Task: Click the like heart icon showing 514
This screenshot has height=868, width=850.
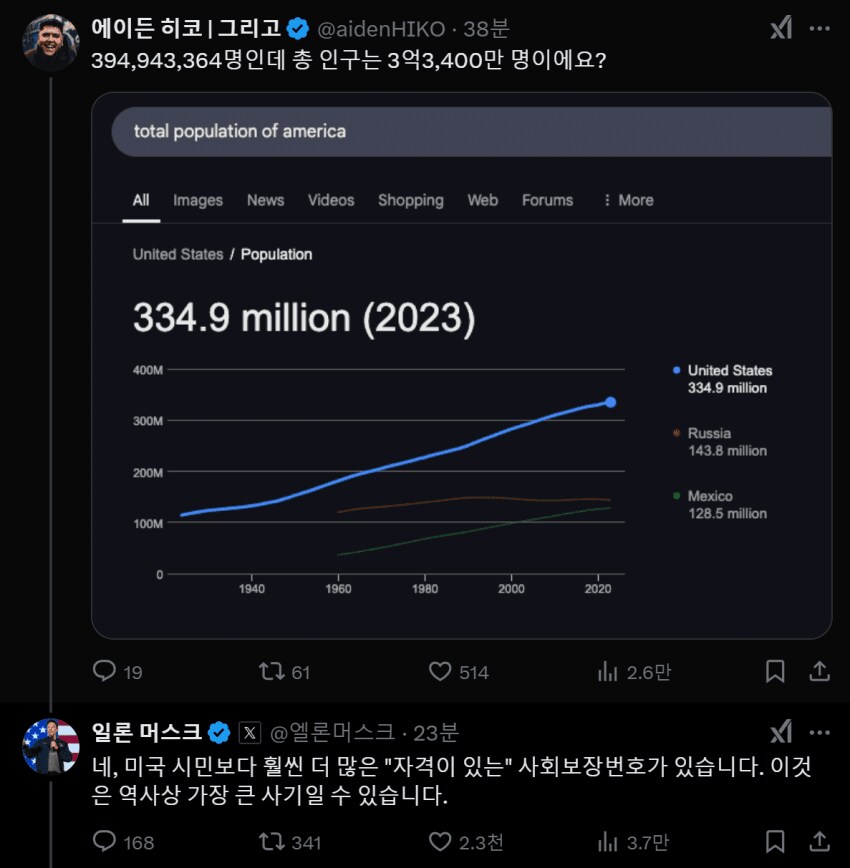Action: click(439, 673)
